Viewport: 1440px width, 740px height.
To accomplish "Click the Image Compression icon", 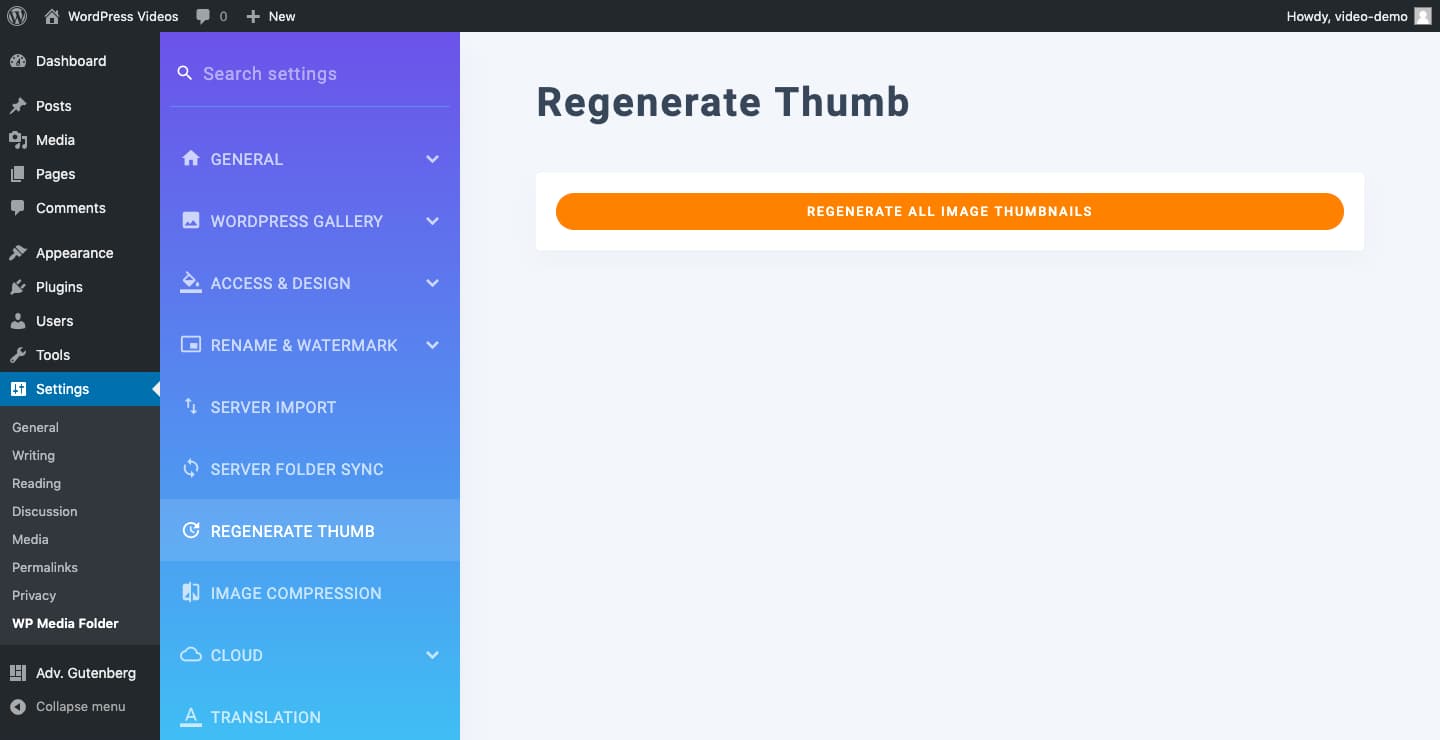I will (x=190, y=593).
